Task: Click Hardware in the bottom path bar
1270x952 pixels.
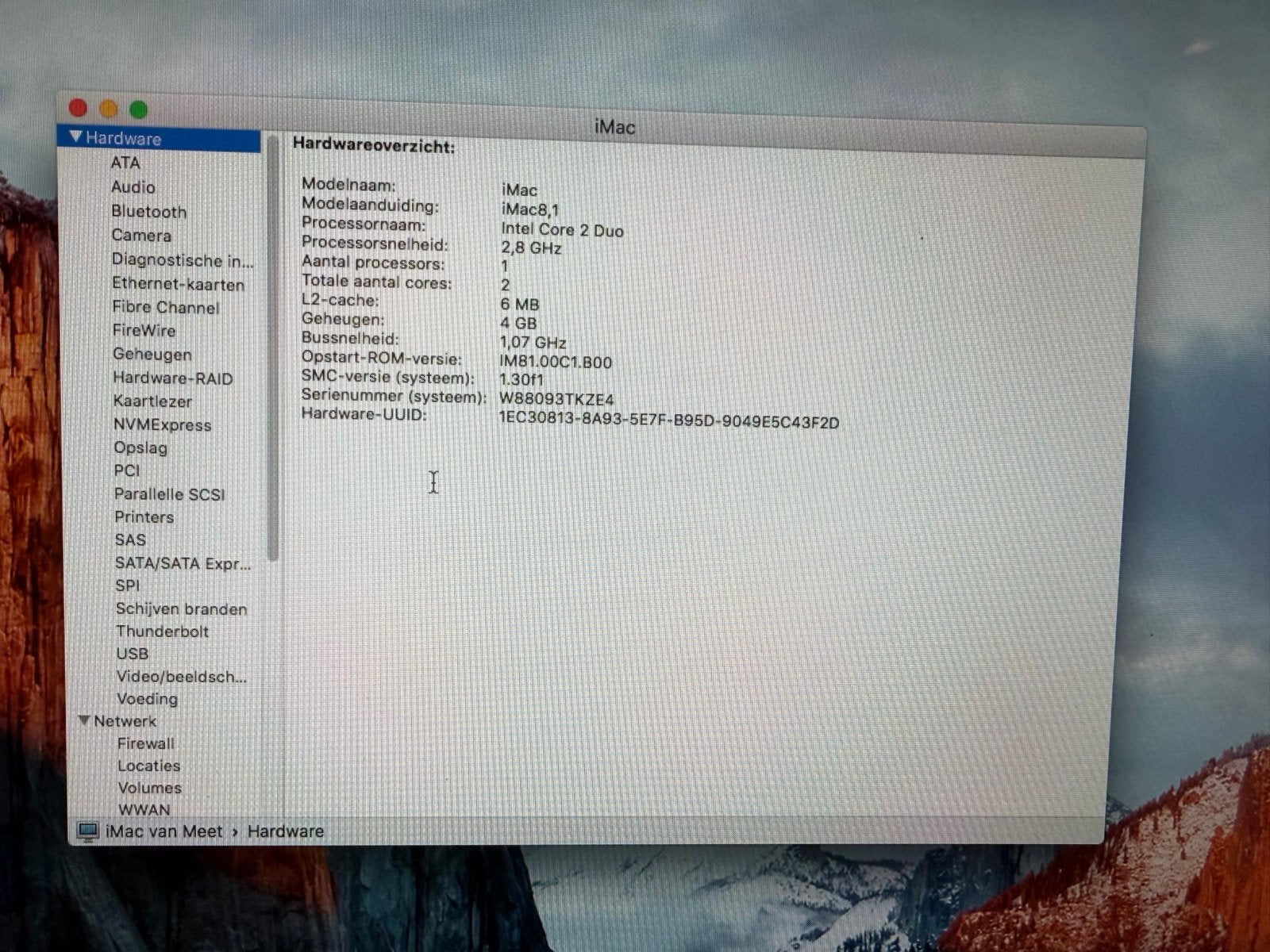Action: point(286,831)
